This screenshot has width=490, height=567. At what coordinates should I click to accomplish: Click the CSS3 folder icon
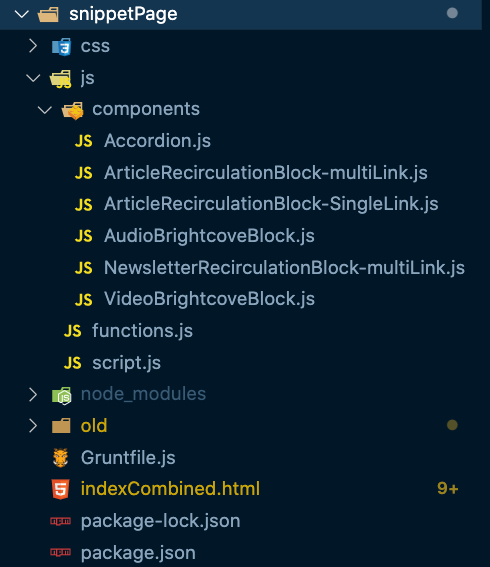point(61,46)
